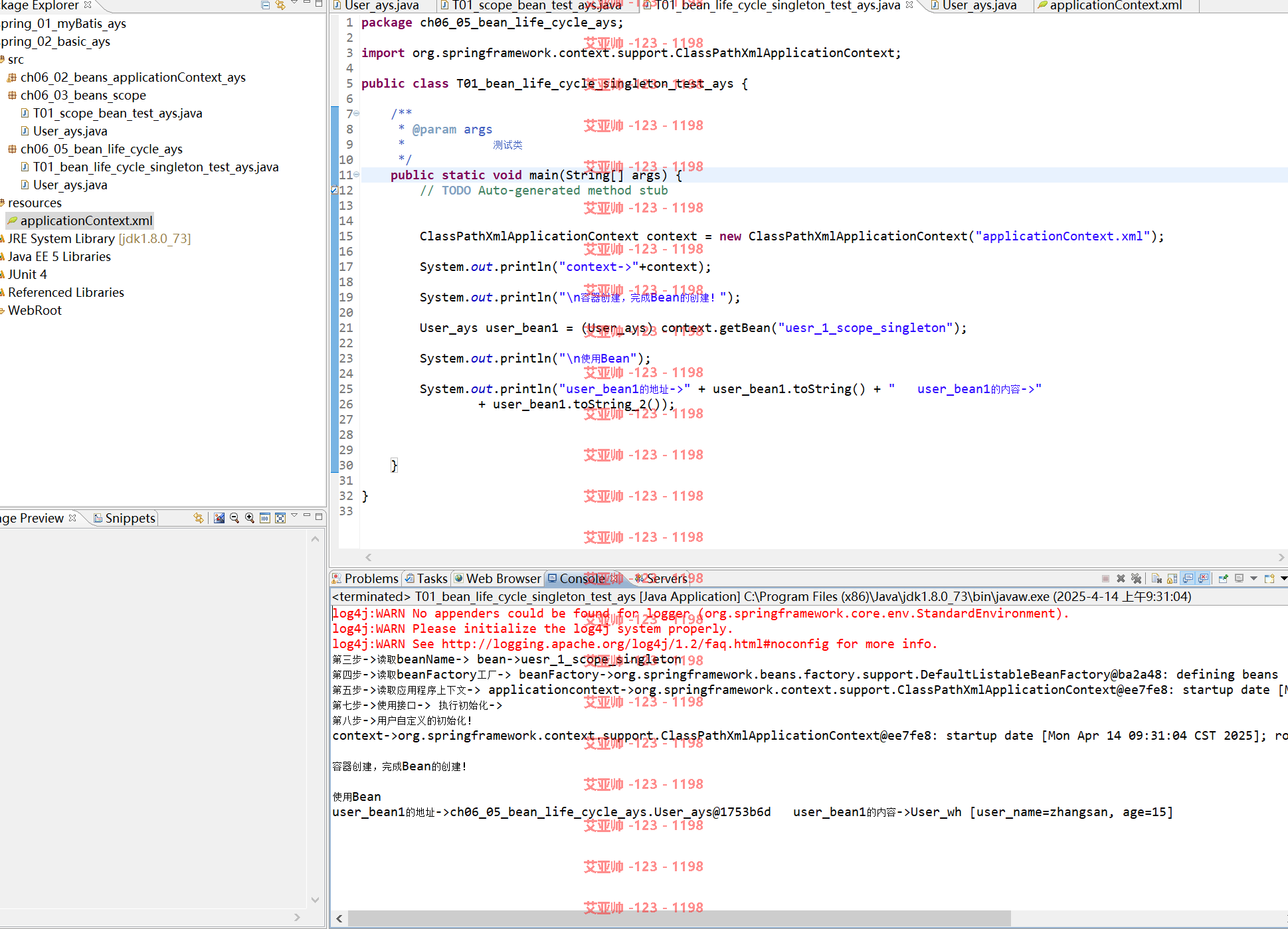The width and height of the screenshot is (1288, 929).
Task: Zoom out in Image Preview
Action: point(234,518)
